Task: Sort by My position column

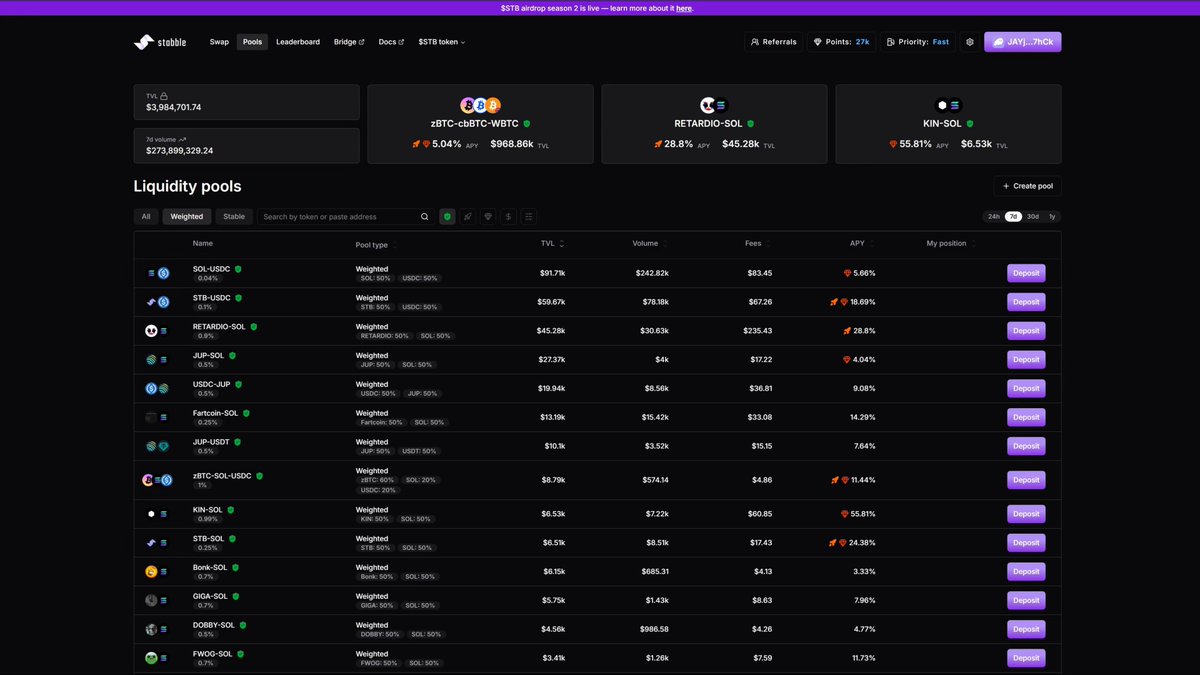Action: pyautogui.click(x=950, y=244)
